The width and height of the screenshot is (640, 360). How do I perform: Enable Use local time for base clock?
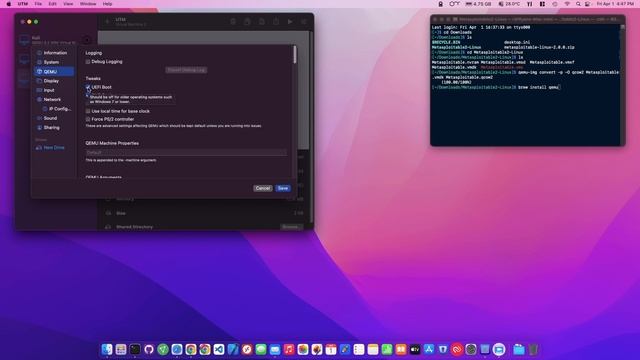(x=88, y=111)
